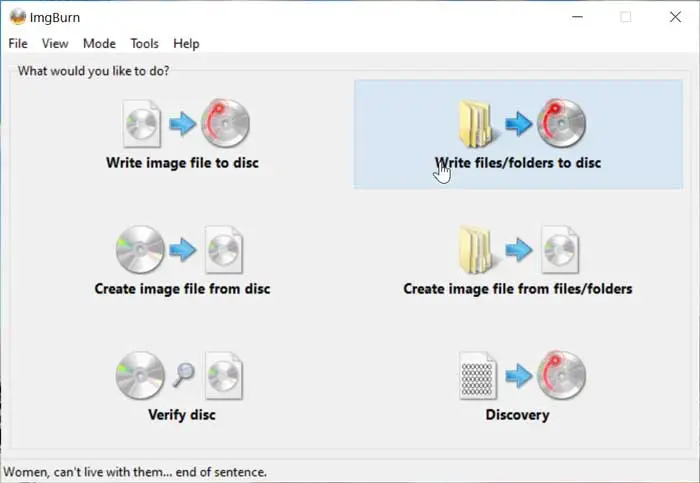This screenshot has height=483, width=700.
Task: Click the blue arrow in Discovery
Action: coord(519,375)
